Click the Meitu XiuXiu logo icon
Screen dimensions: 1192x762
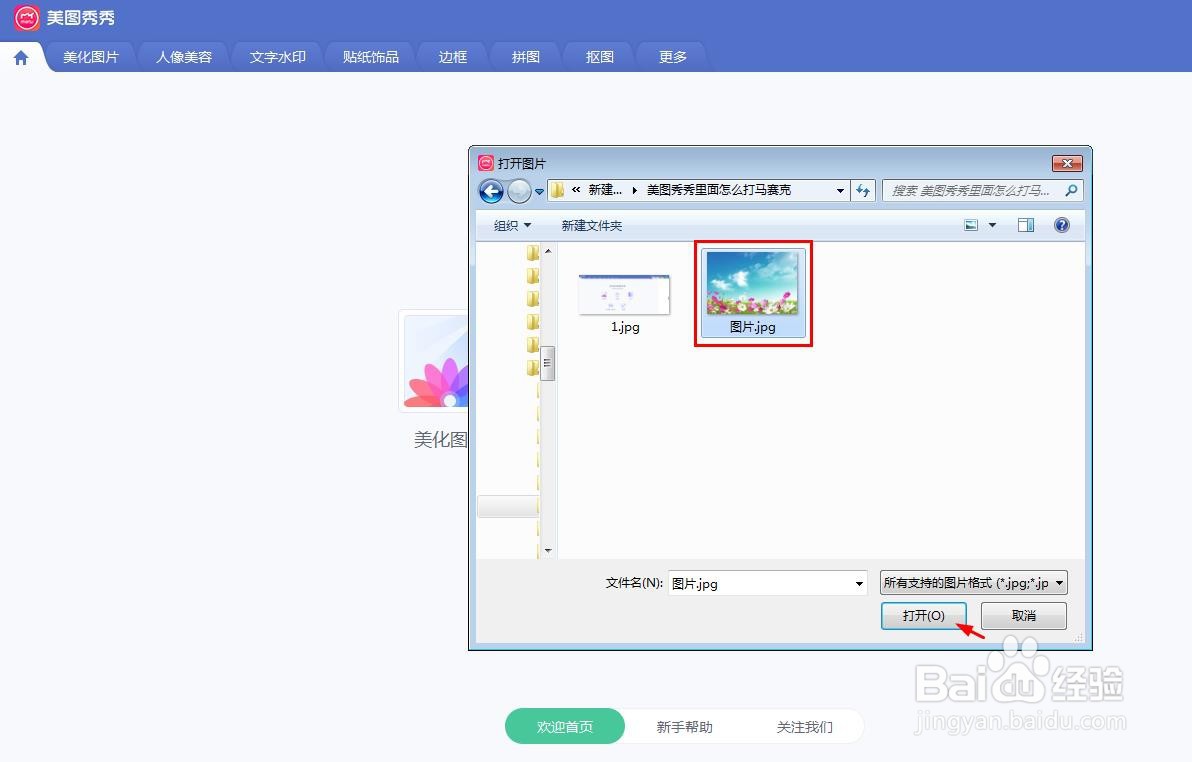[25, 17]
